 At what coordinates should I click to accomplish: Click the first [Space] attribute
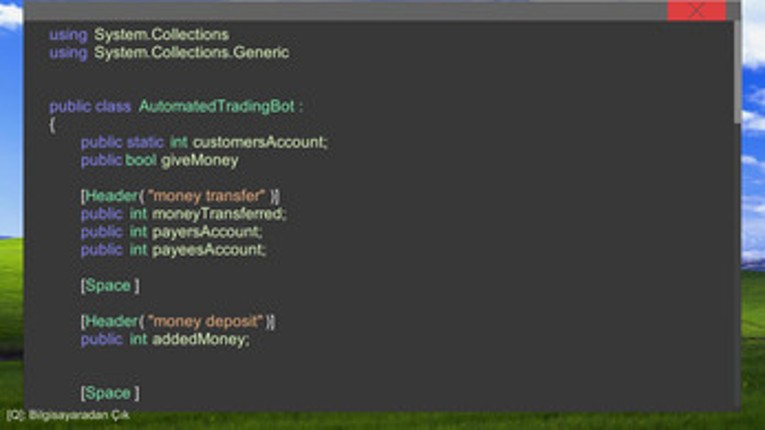pos(109,286)
